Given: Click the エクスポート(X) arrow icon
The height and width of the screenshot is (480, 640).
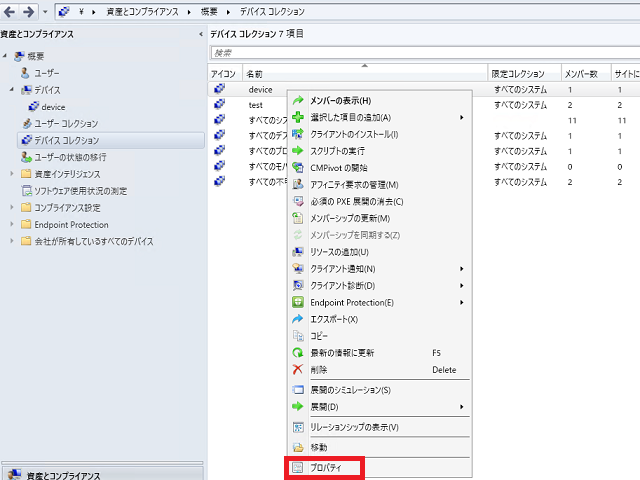Looking at the screenshot, I should 298,319.
